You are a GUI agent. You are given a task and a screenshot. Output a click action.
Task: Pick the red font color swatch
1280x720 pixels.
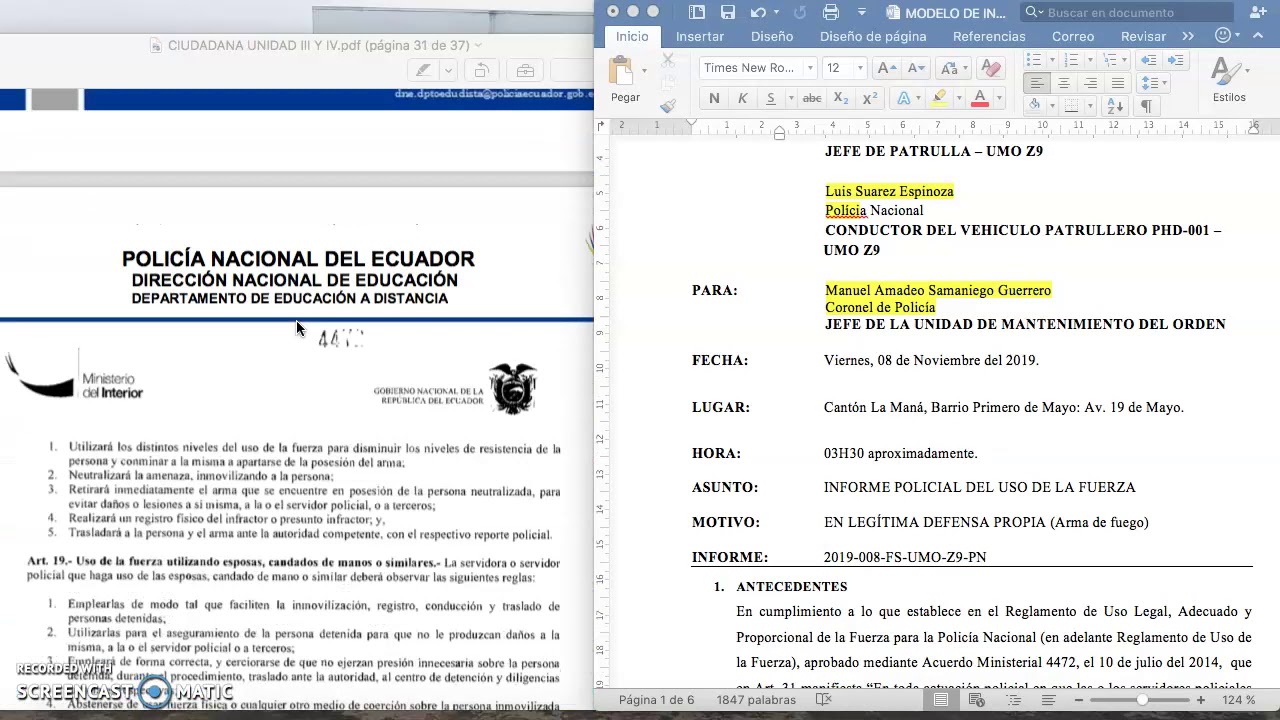[980, 98]
